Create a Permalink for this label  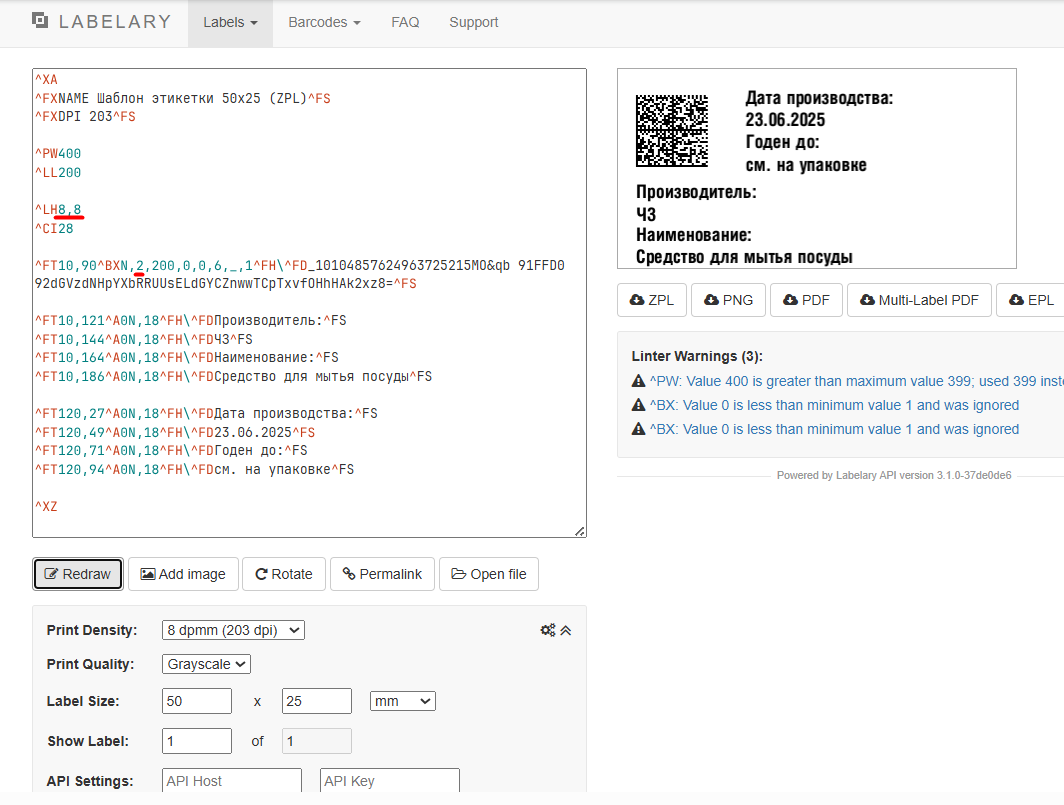point(382,574)
